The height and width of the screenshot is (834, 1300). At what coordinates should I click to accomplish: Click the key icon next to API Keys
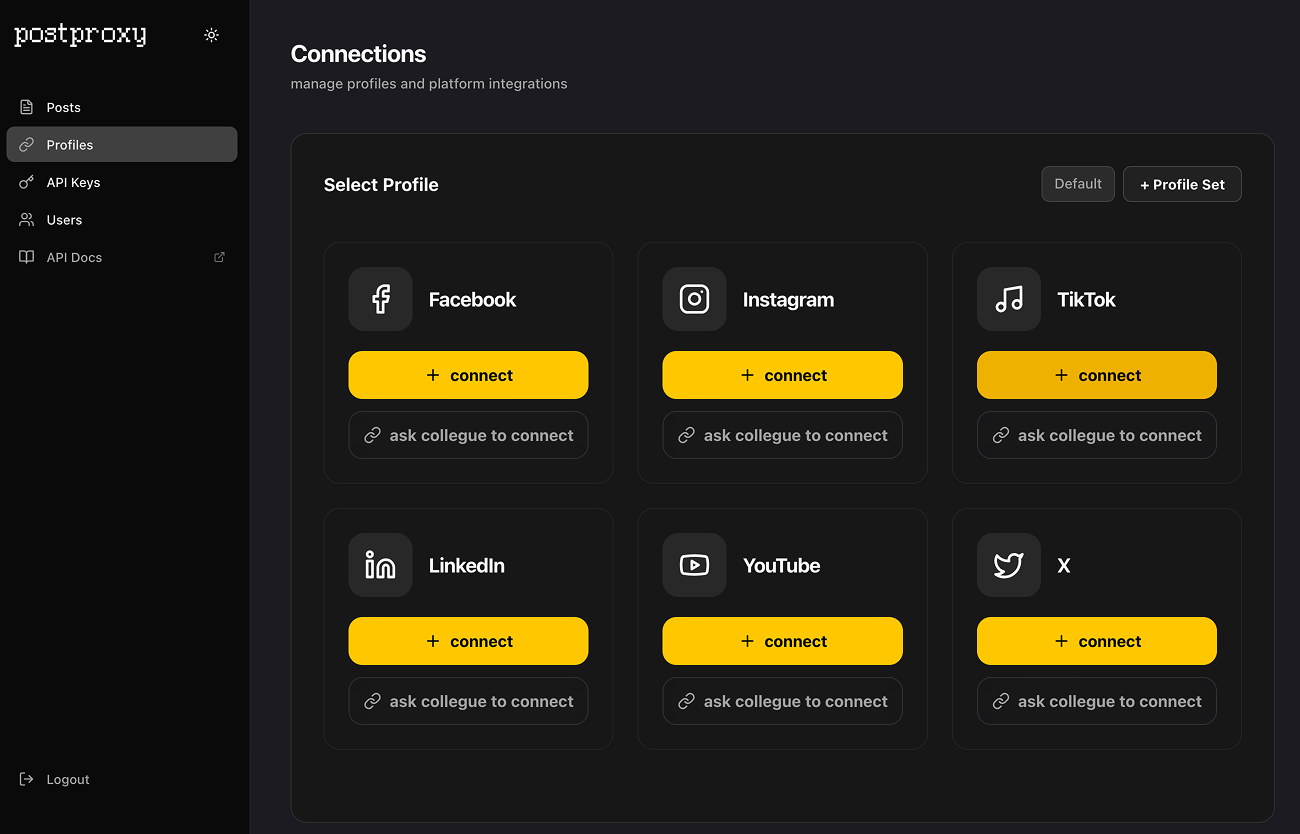(24, 182)
